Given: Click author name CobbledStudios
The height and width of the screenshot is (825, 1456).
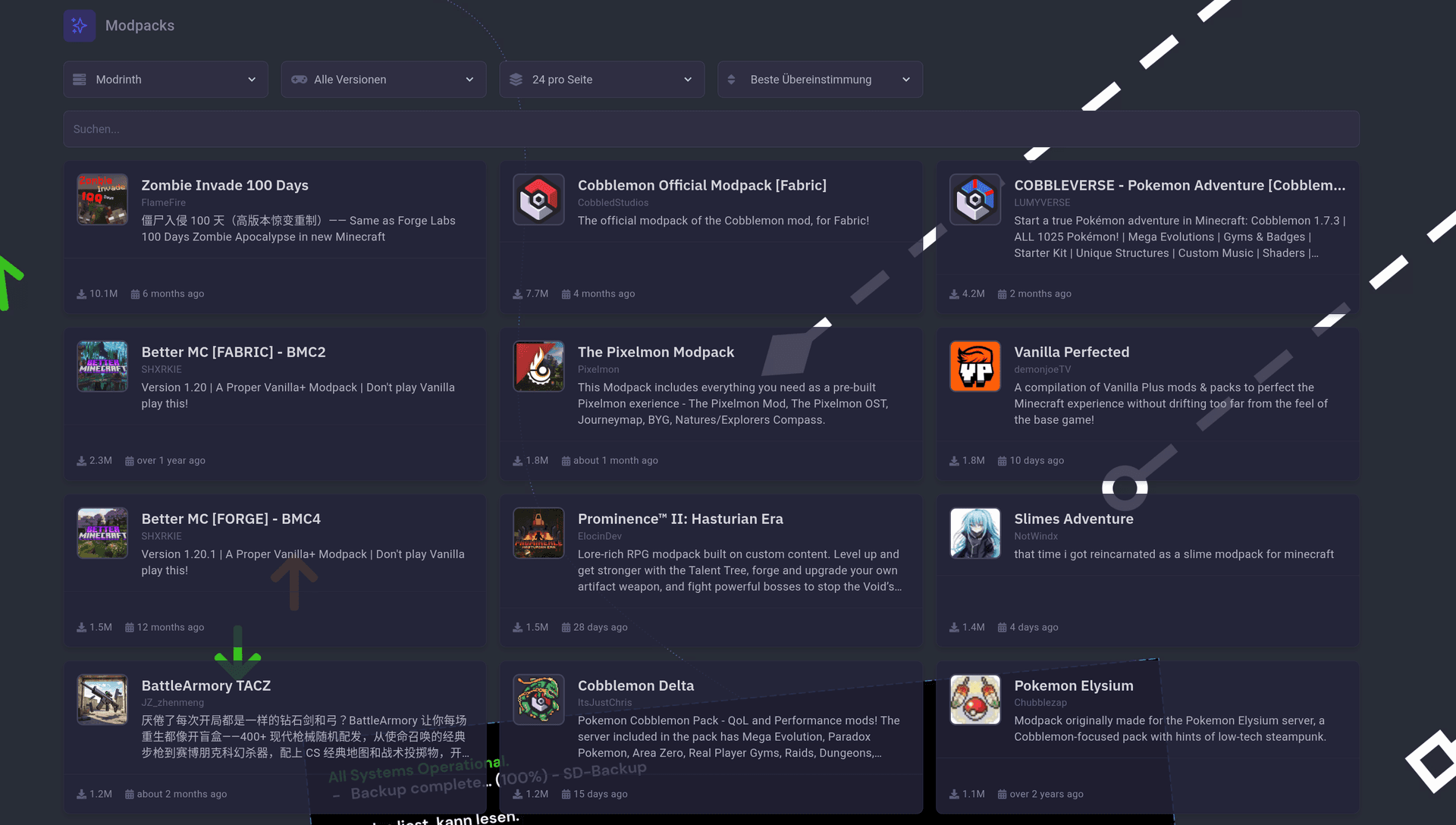Looking at the screenshot, I should coord(613,202).
